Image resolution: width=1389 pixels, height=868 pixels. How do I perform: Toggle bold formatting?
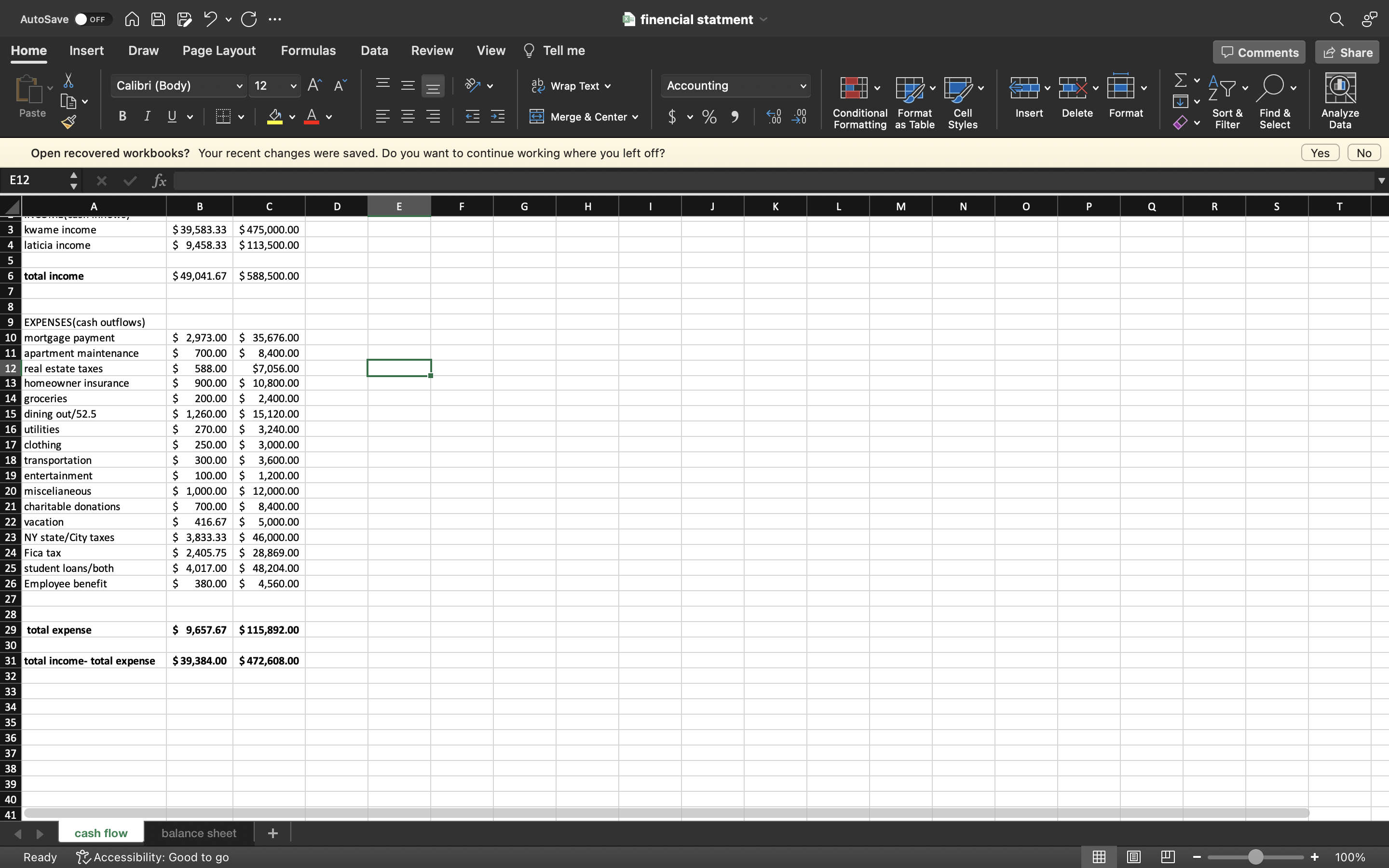[x=122, y=116]
